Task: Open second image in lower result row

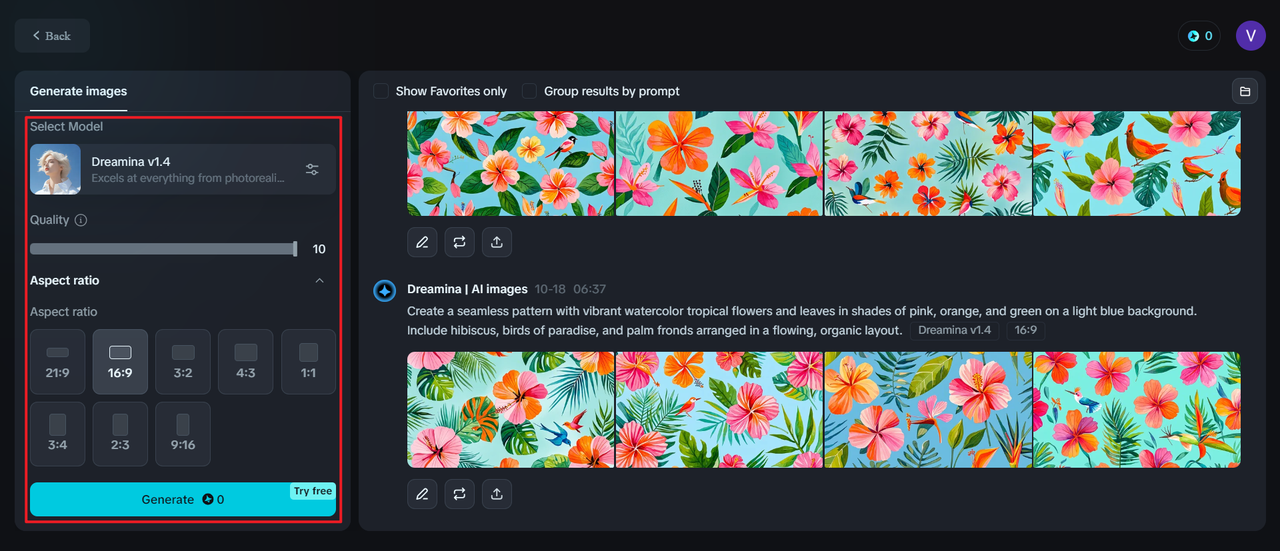Action: pyautogui.click(x=719, y=410)
